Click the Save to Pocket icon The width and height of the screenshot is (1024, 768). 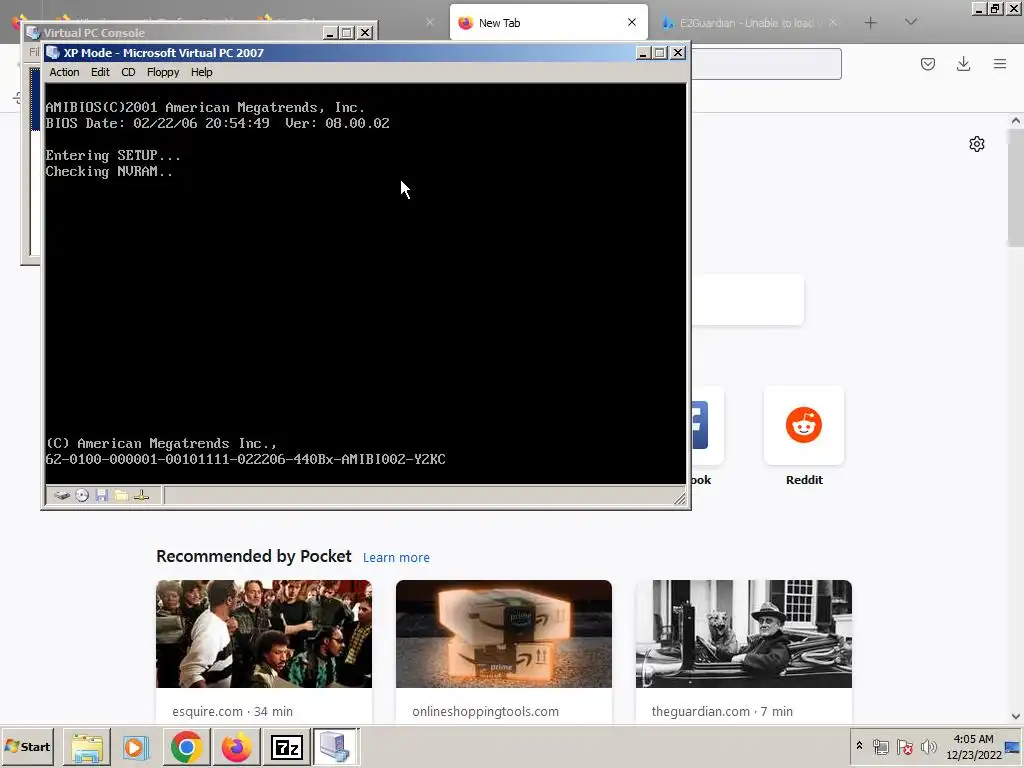(928, 64)
